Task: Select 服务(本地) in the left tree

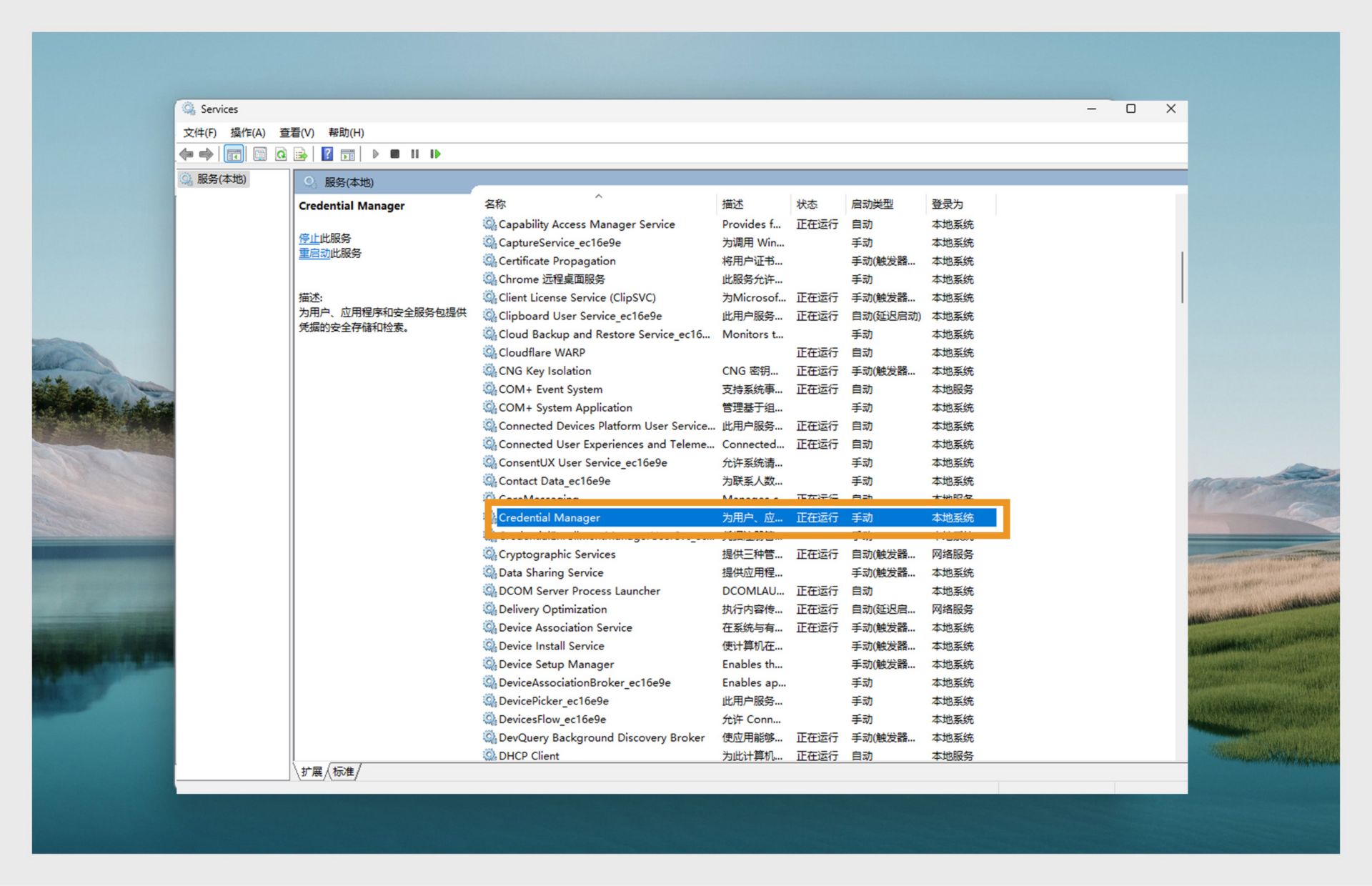Action: 221,179
